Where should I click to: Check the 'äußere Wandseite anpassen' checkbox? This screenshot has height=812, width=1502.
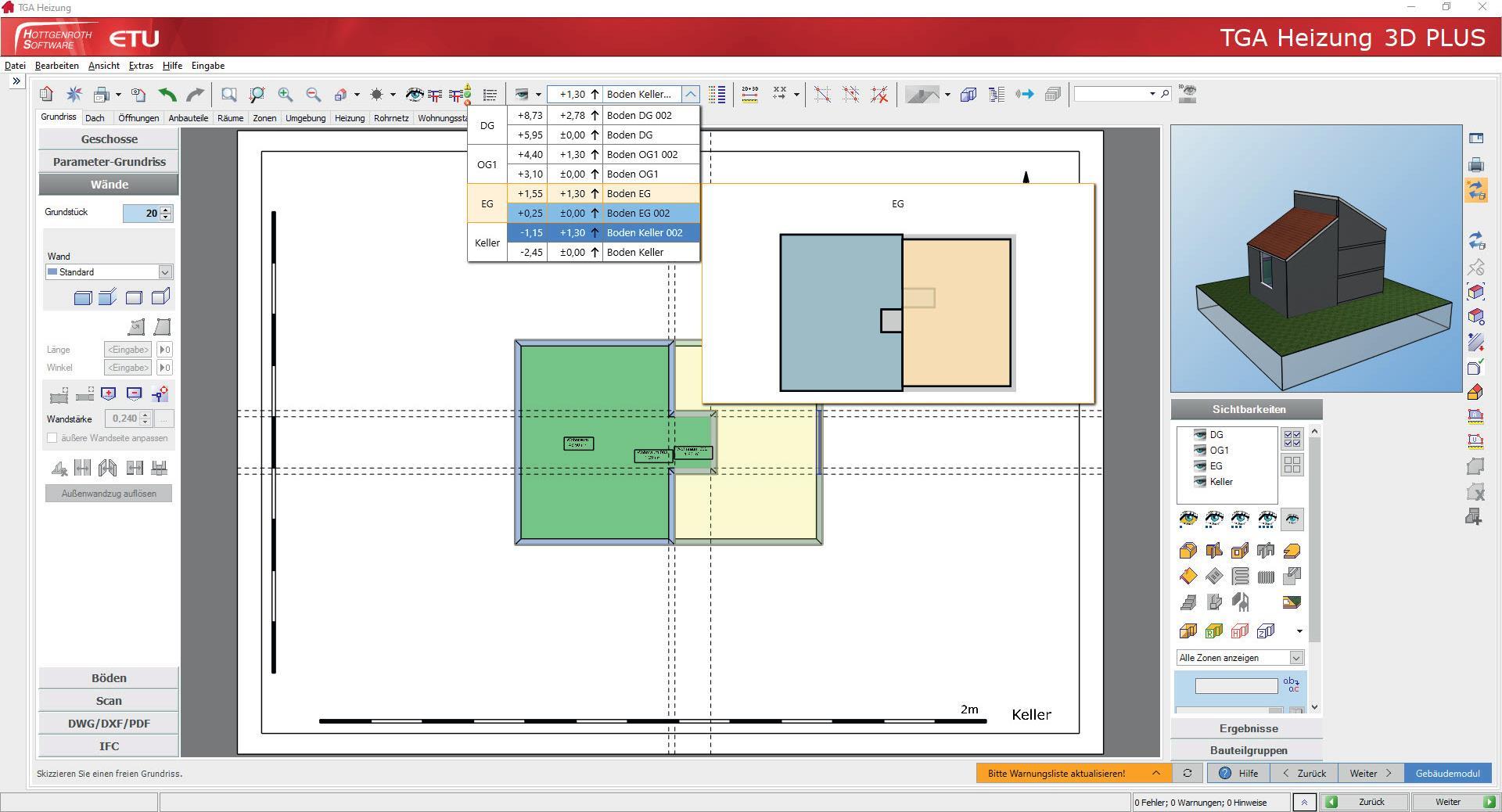tap(52, 438)
